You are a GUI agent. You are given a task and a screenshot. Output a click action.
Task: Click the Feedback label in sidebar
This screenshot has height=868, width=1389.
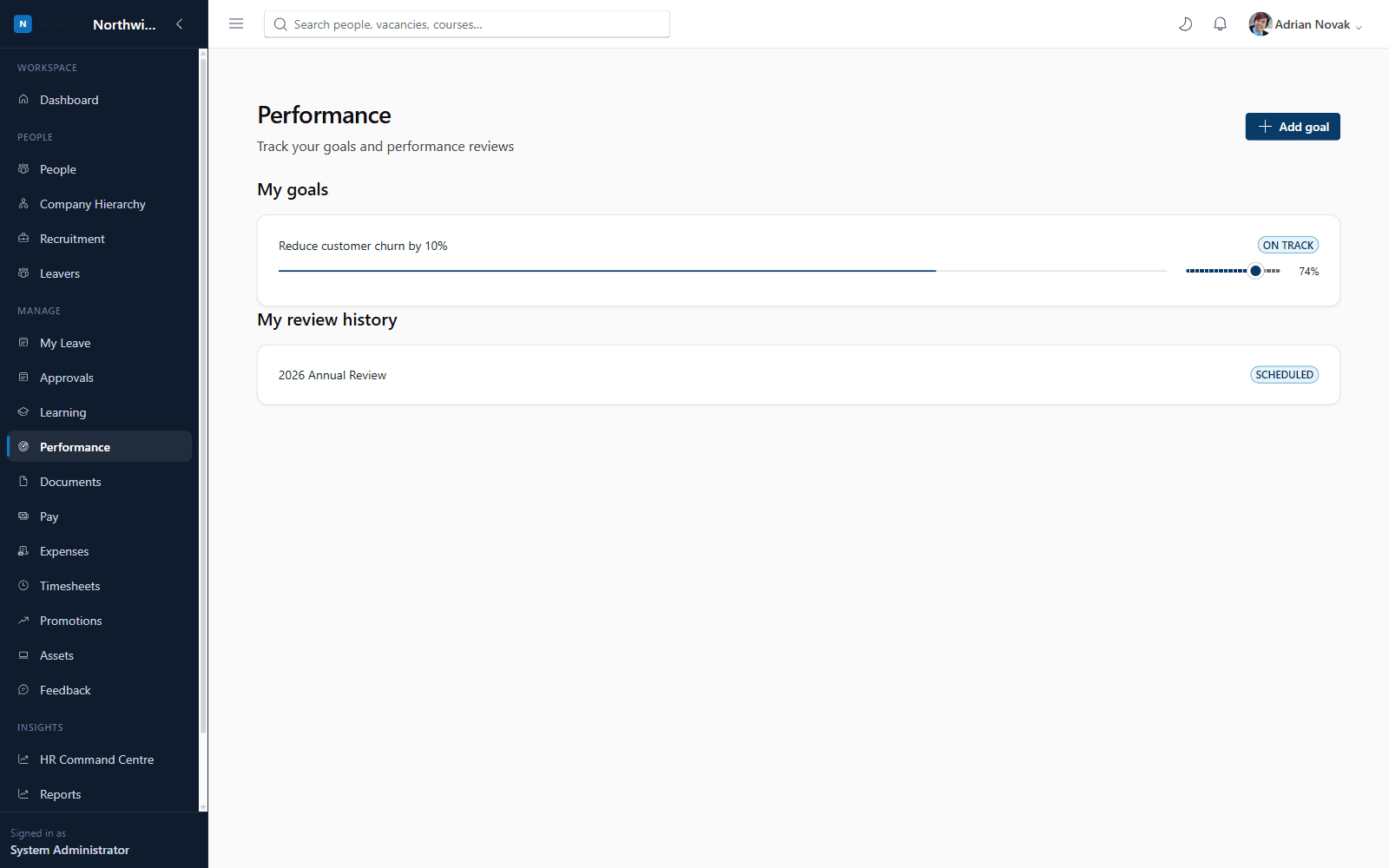pos(65,690)
